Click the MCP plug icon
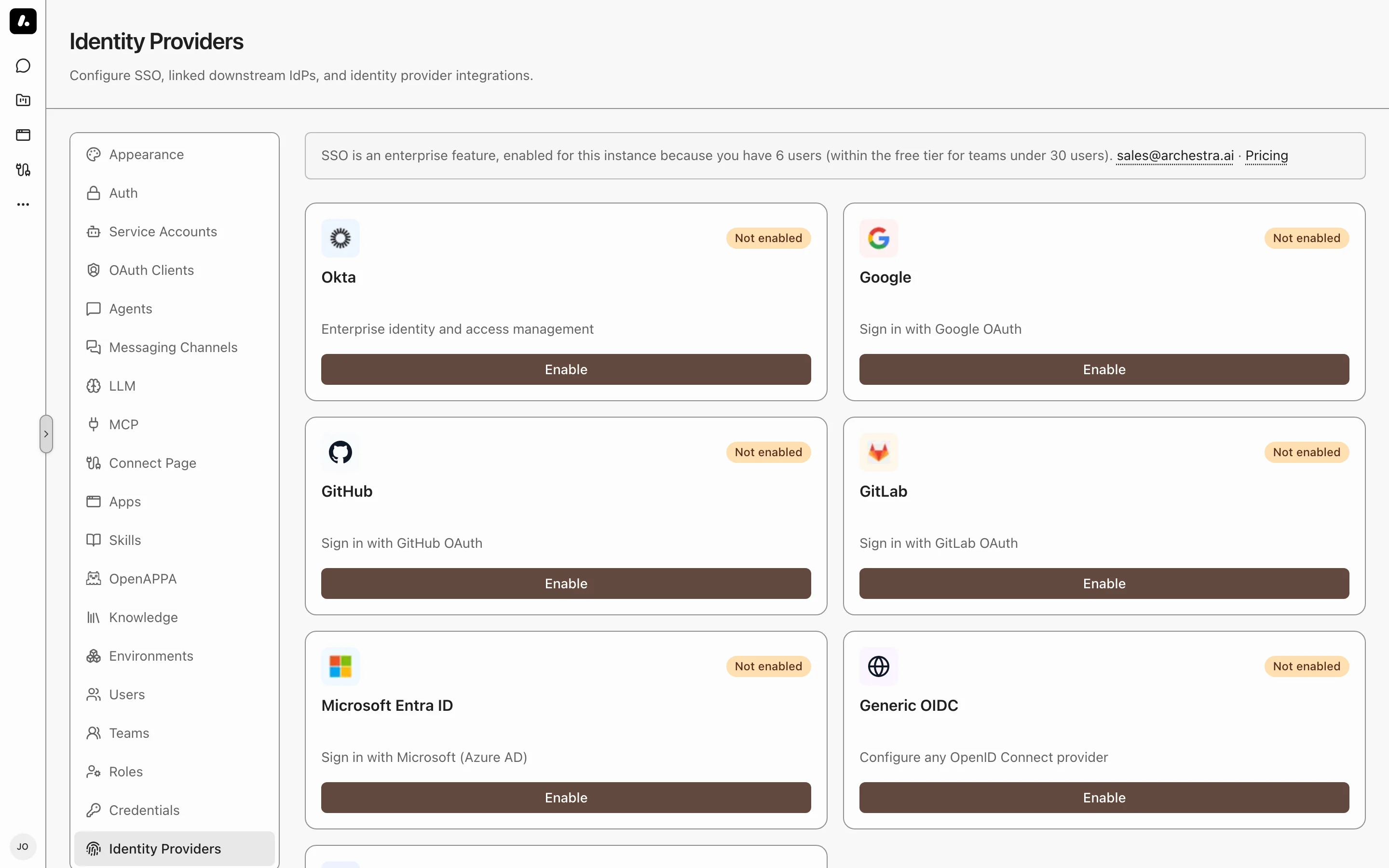 click(94, 424)
